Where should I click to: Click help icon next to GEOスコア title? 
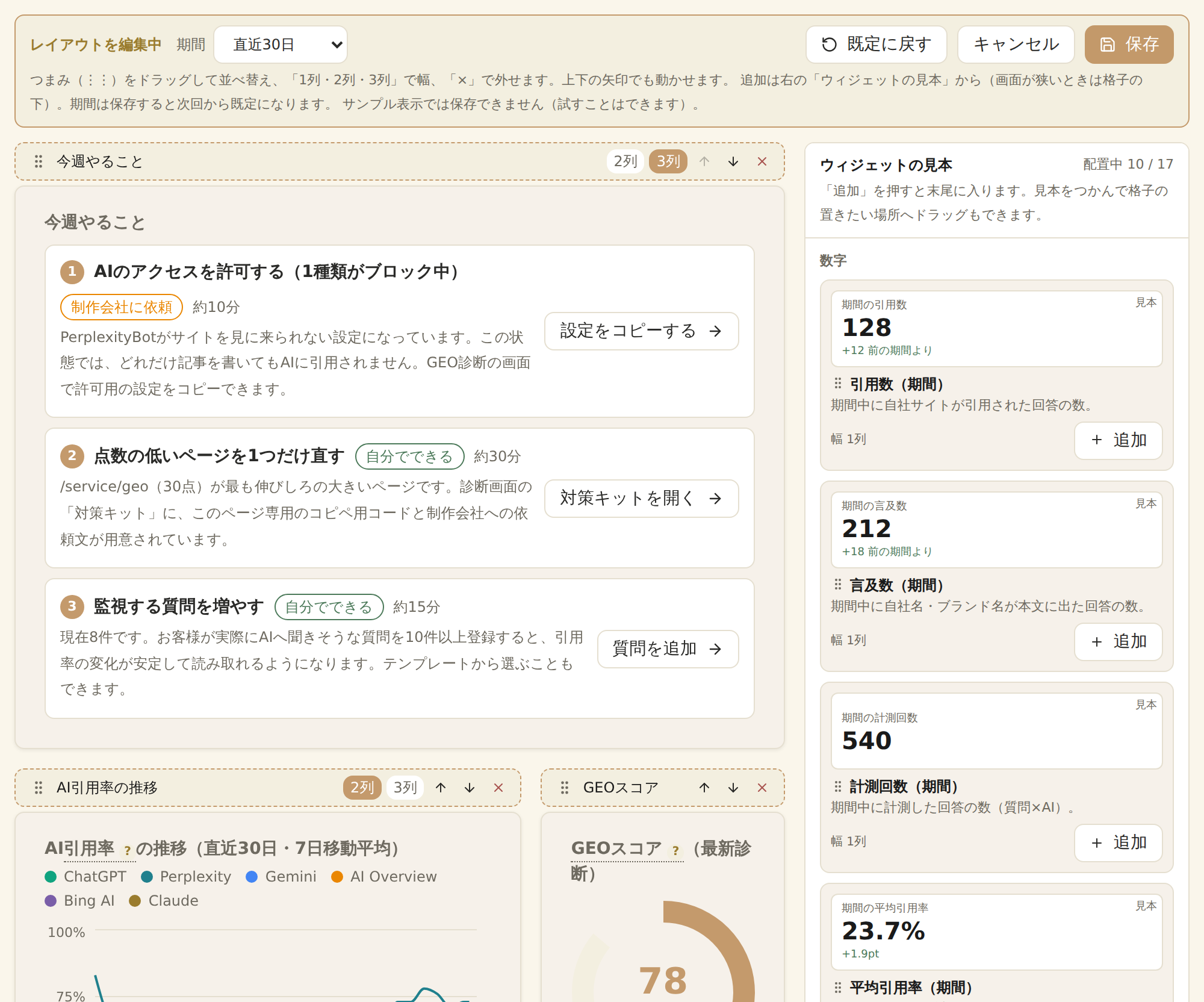pyautogui.click(x=675, y=850)
